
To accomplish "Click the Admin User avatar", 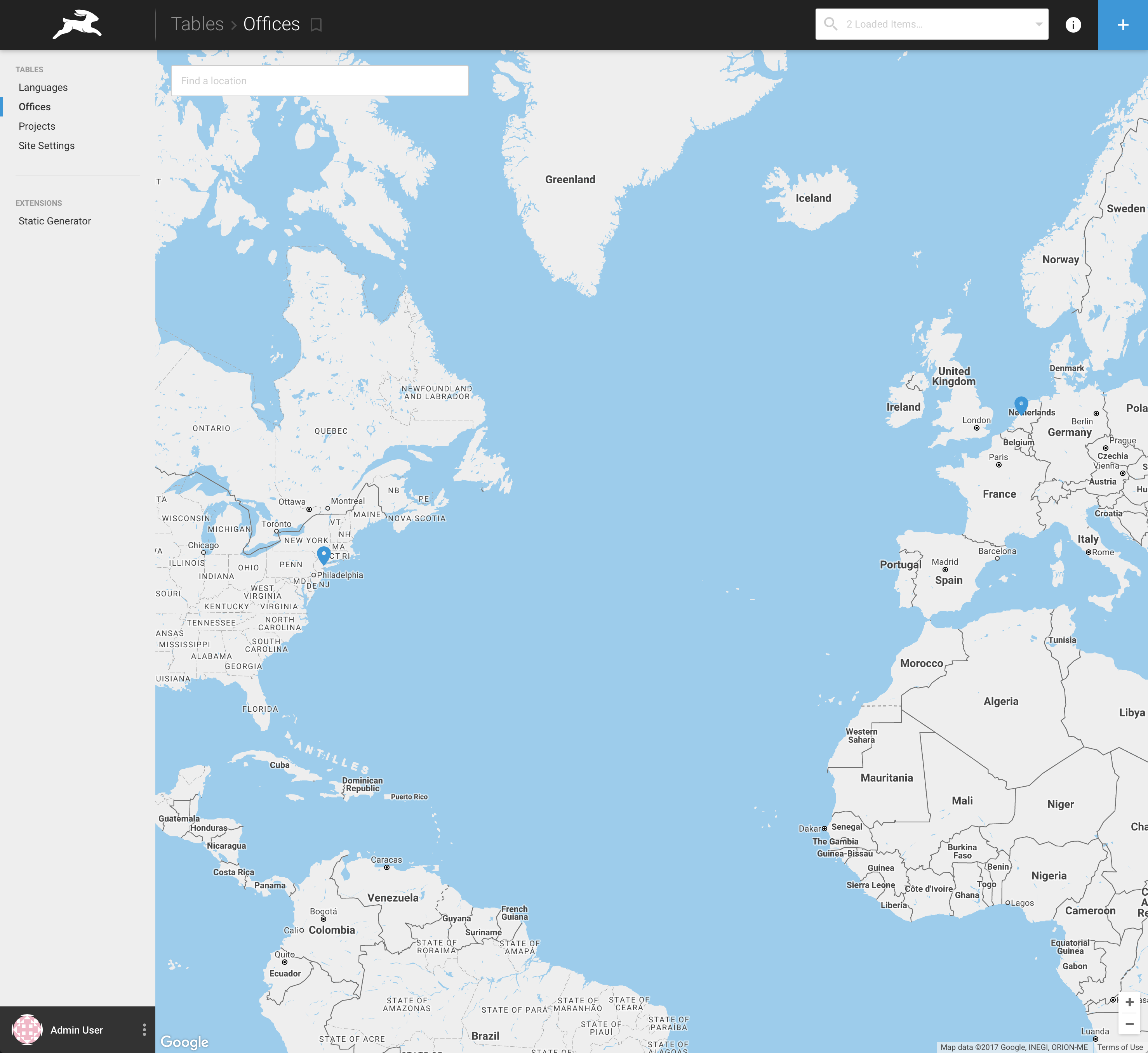I will (27, 1030).
